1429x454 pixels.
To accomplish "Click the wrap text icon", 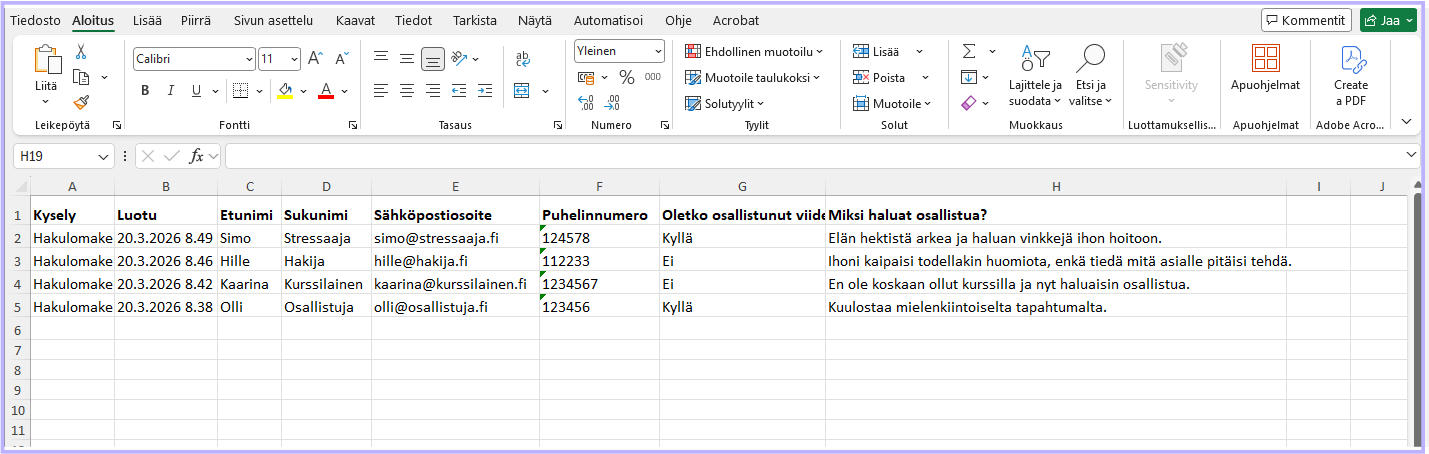I will click(522, 59).
